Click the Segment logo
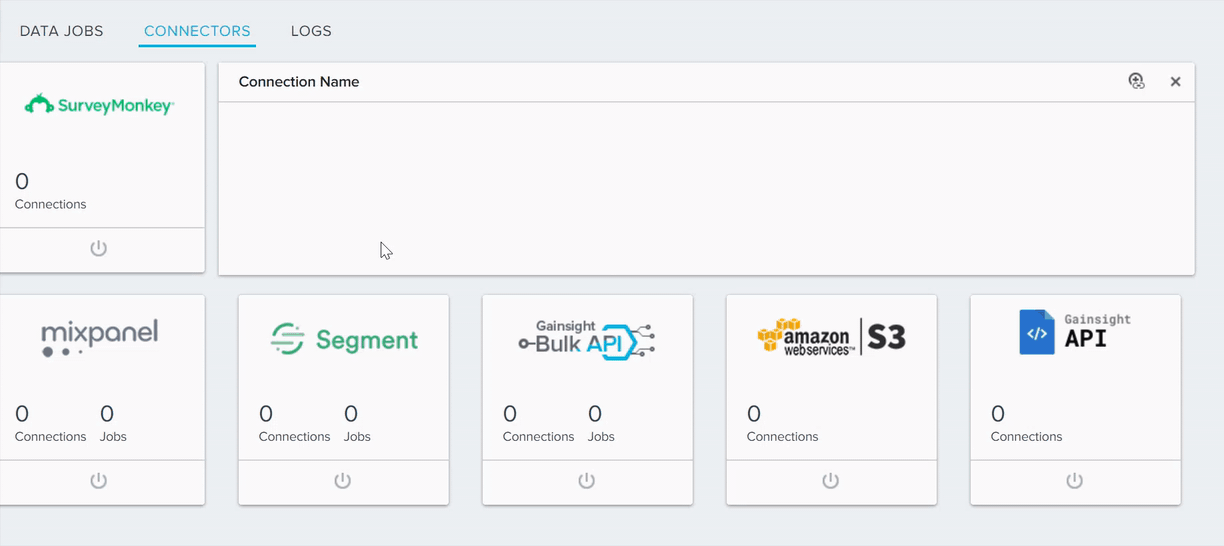The height and width of the screenshot is (546, 1224). click(x=344, y=339)
